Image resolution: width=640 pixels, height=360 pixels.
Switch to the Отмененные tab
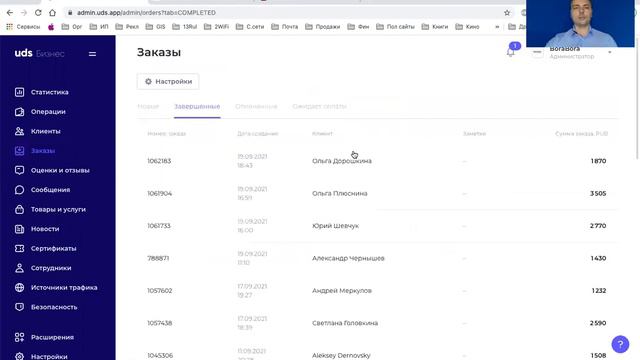(256, 107)
